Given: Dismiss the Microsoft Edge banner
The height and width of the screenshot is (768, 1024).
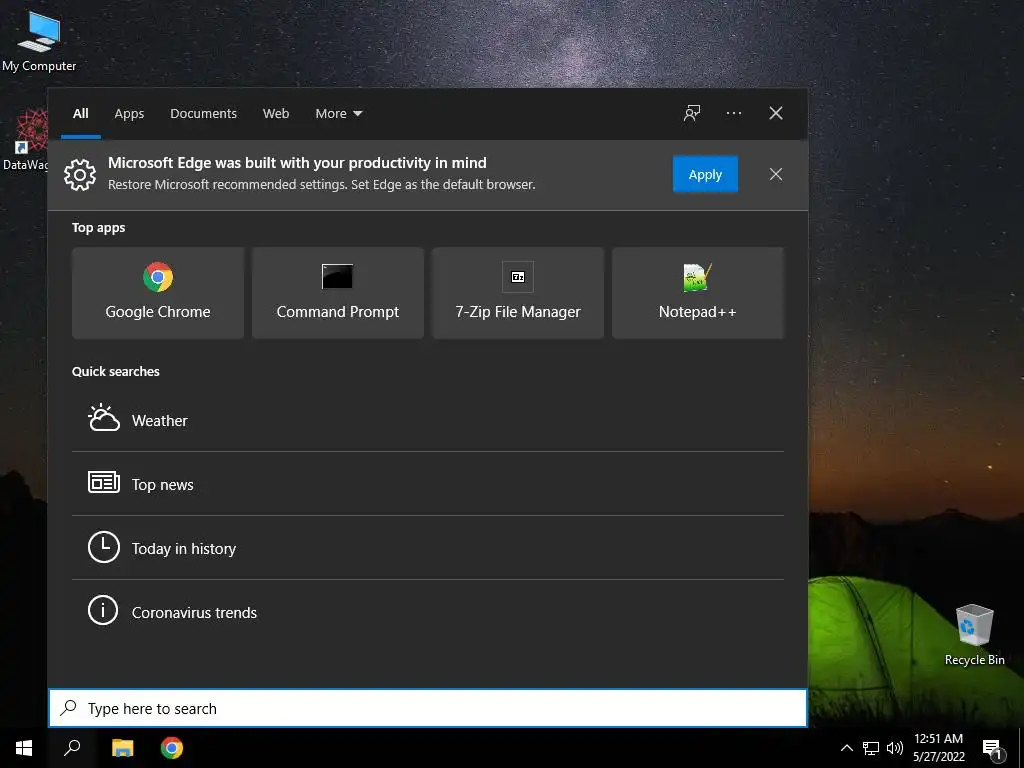Looking at the screenshot, I should (x=776, y=174).
